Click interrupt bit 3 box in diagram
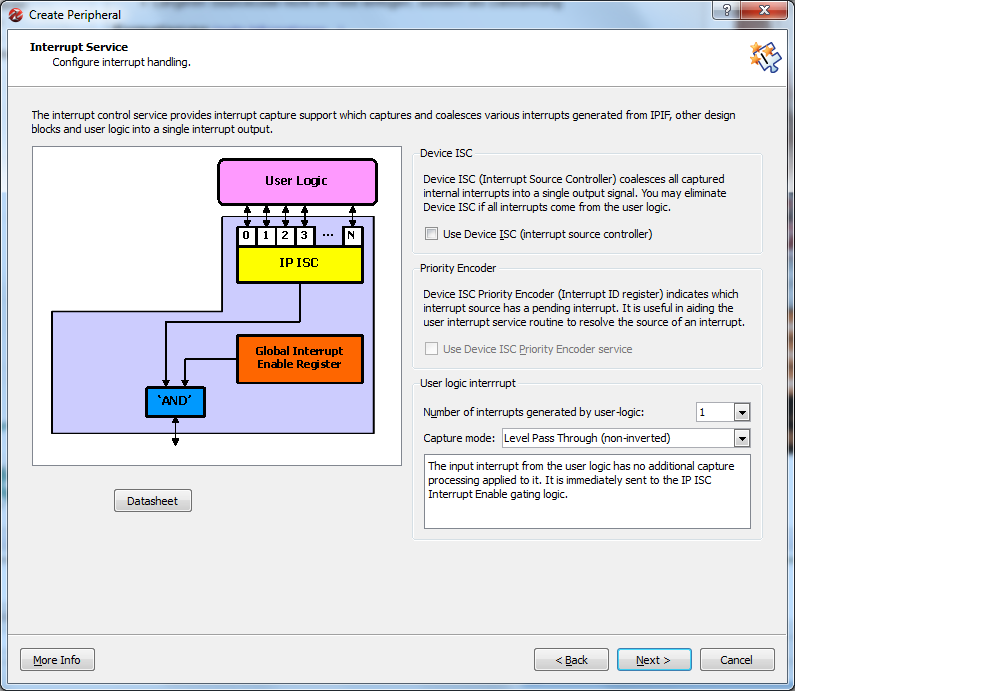Screen dimensions: 1008x691 click(305, 235)
